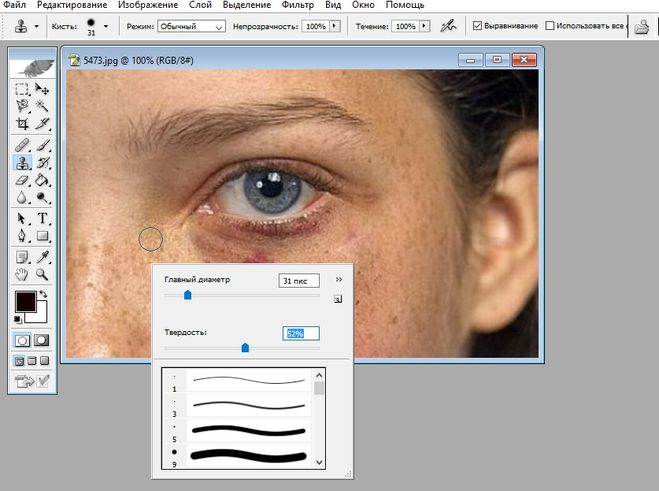Viewport: 659px width, 491px height.
Task: Enable airbrush mode in options bar
Action: click(x=449, y=25)
